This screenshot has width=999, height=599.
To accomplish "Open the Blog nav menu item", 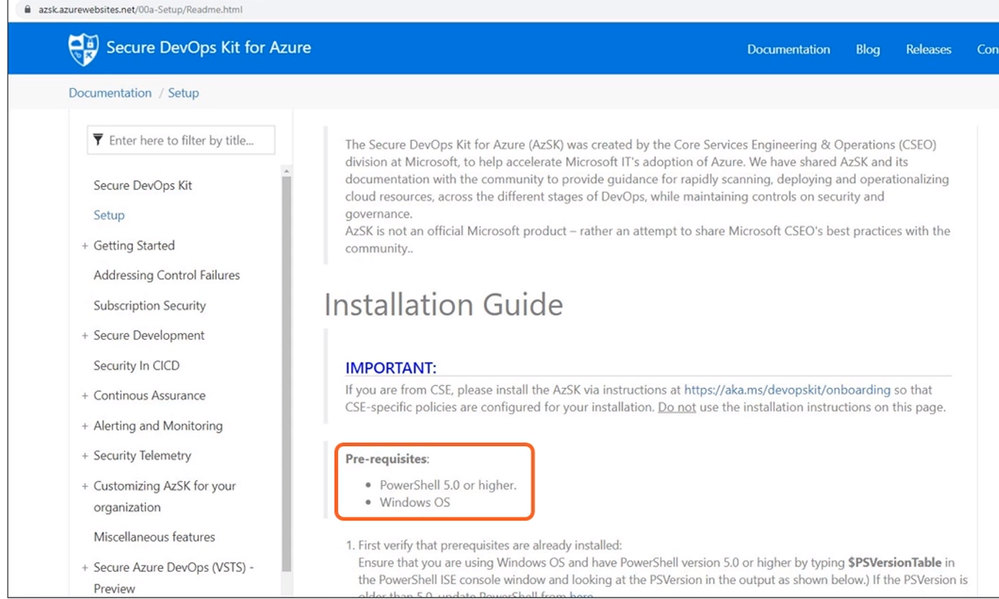I will click(x=867, y=49).
